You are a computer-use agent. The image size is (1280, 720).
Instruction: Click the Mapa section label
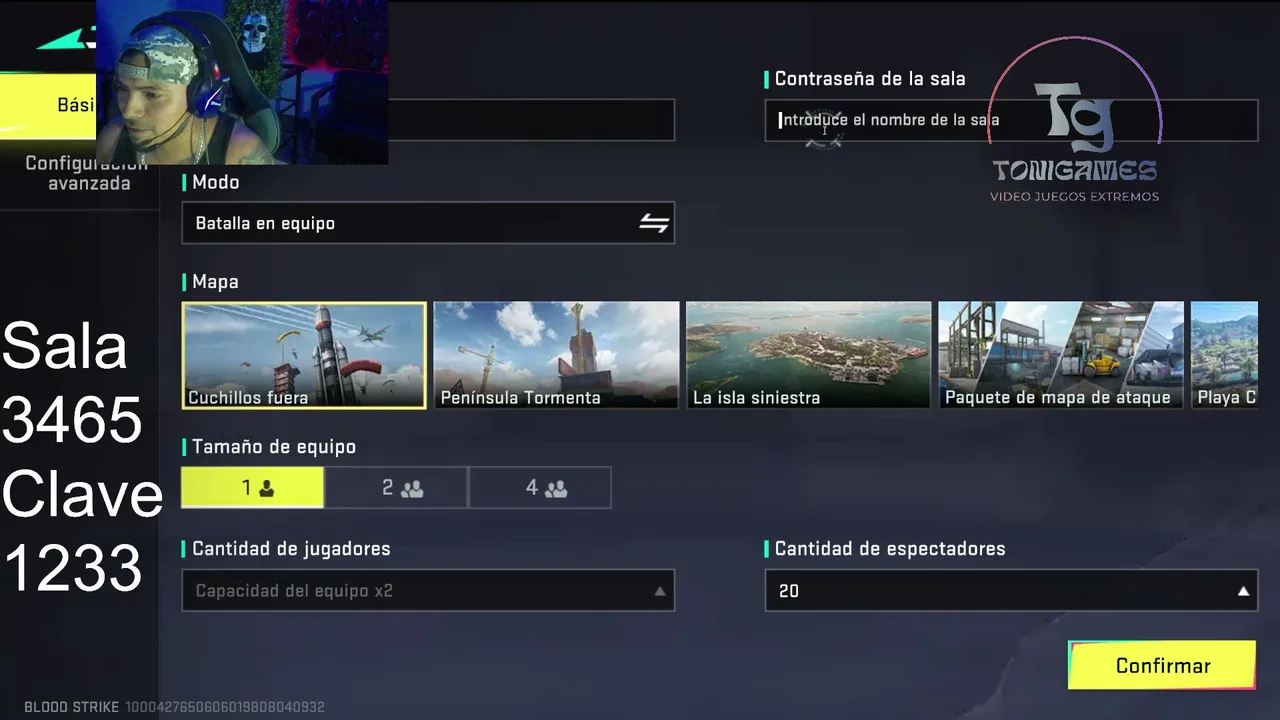tap(215, 282)
